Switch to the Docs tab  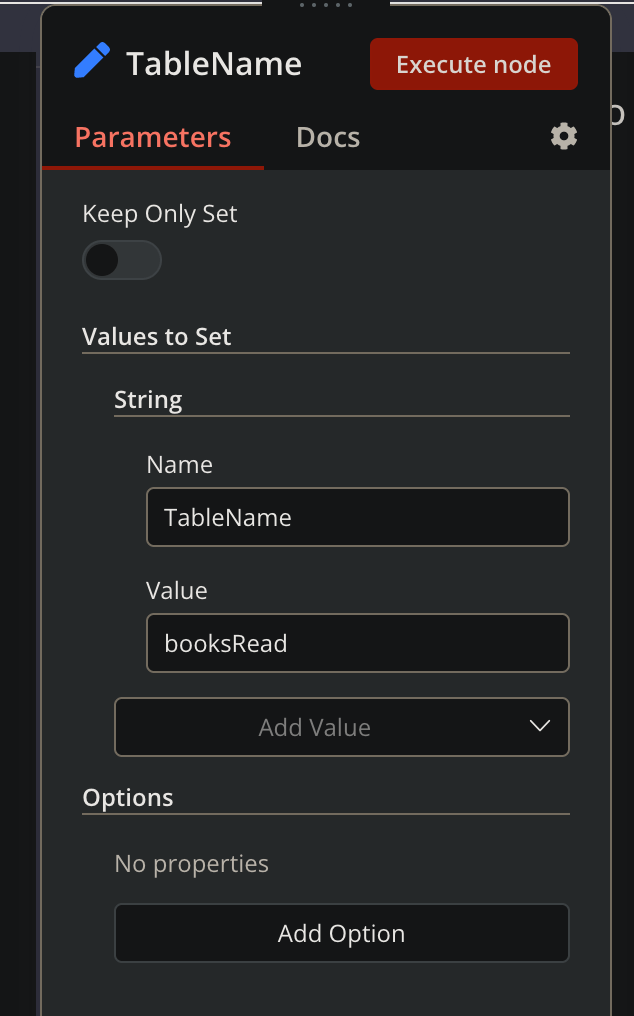point(327,137)
